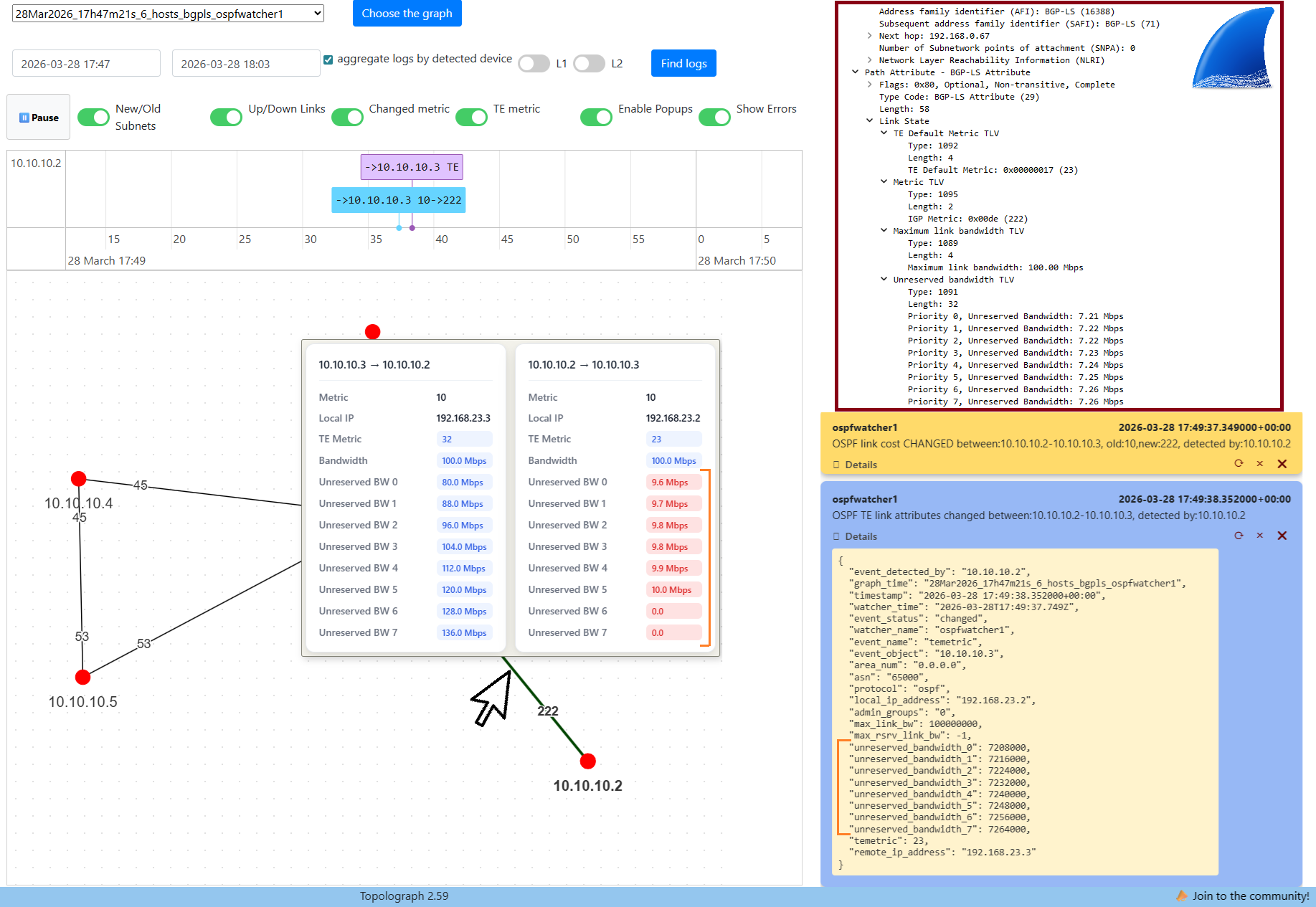Click the Find logs button
Image resolution: width=1316 pixels, height=907 pixels.
pyautogui.click(x=683, y=63)
